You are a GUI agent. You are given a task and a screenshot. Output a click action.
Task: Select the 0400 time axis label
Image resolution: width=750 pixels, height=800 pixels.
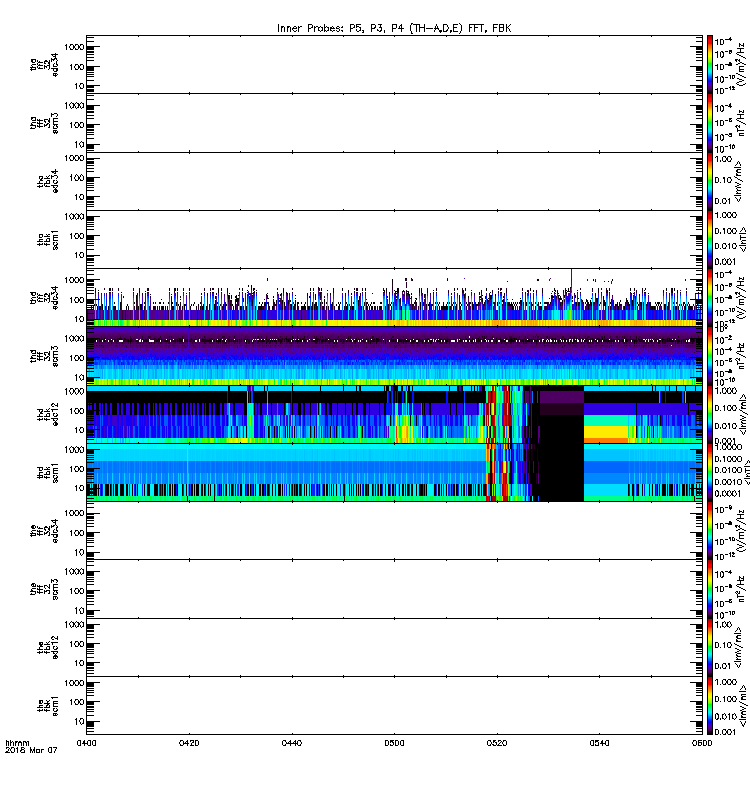tap(86, 743)
